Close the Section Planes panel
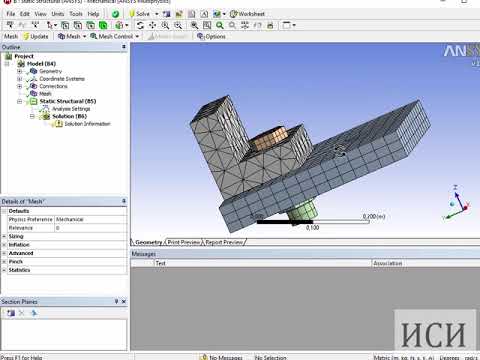 point(124,302)
